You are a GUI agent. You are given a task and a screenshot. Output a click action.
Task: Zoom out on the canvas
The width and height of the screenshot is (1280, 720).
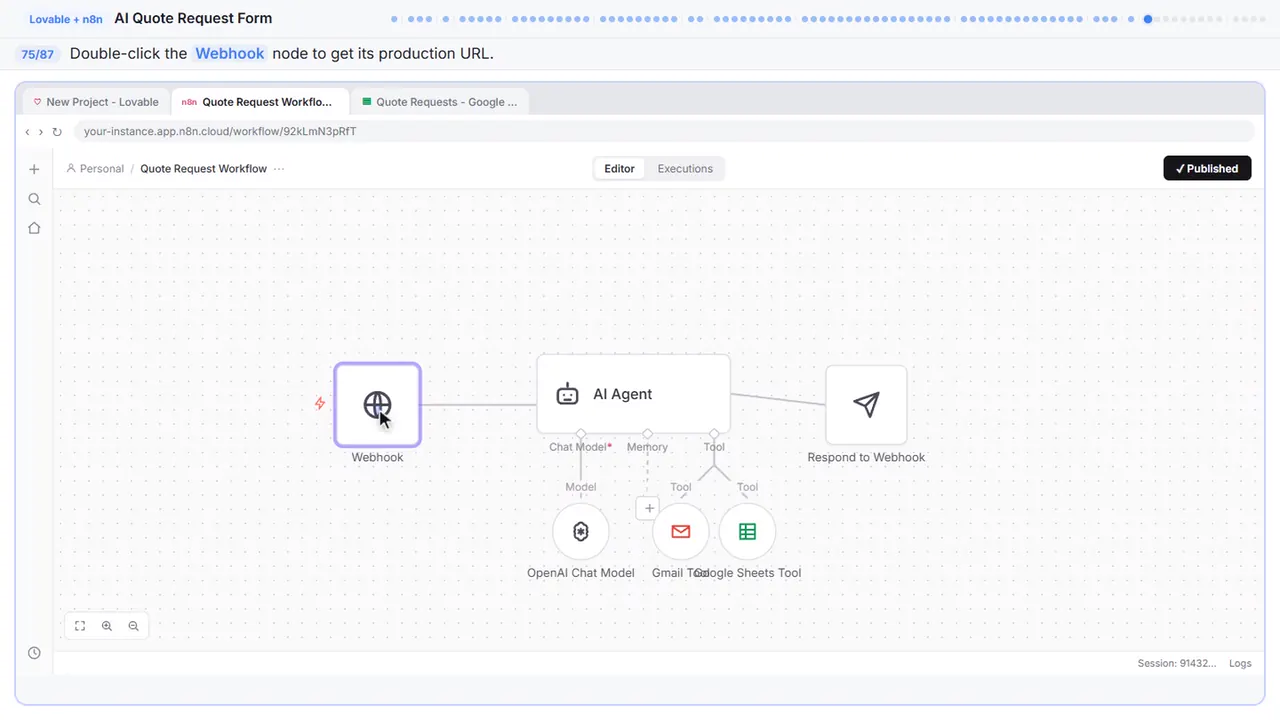[133, 626]
